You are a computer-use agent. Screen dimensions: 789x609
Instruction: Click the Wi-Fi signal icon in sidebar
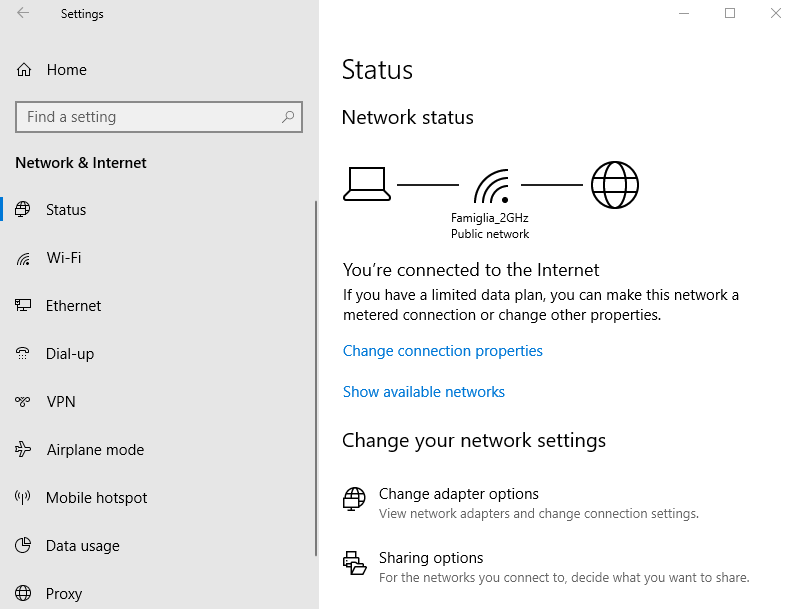(23, 258)
